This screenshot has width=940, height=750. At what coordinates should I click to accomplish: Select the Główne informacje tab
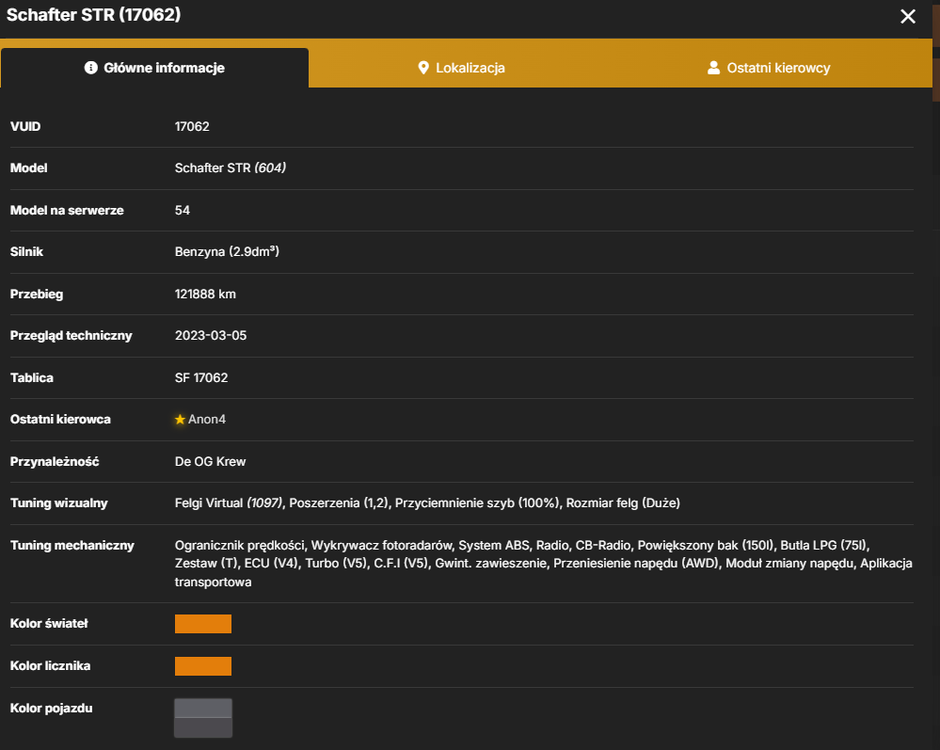155,68
